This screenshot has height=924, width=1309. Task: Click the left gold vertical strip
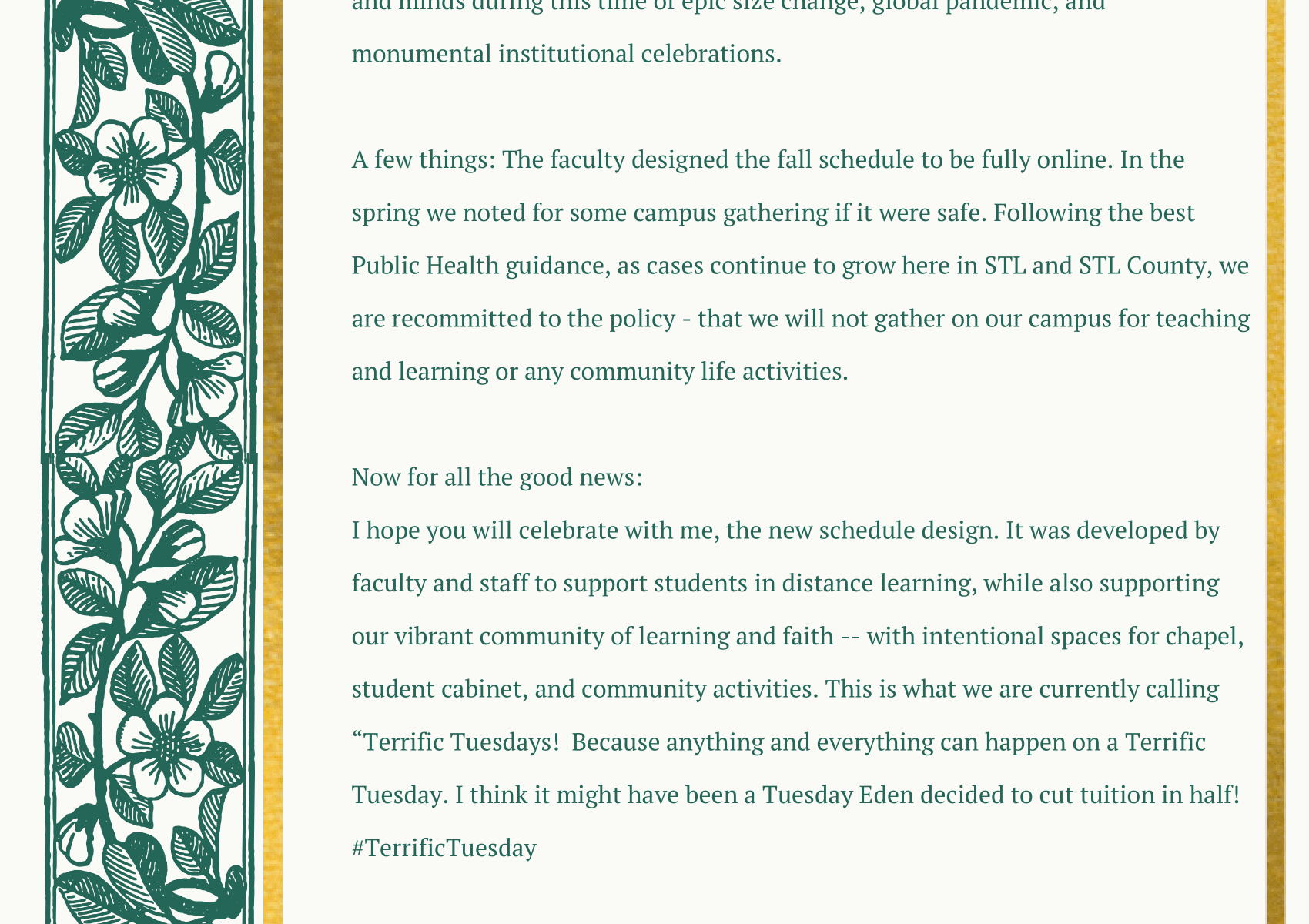(273, 462)
